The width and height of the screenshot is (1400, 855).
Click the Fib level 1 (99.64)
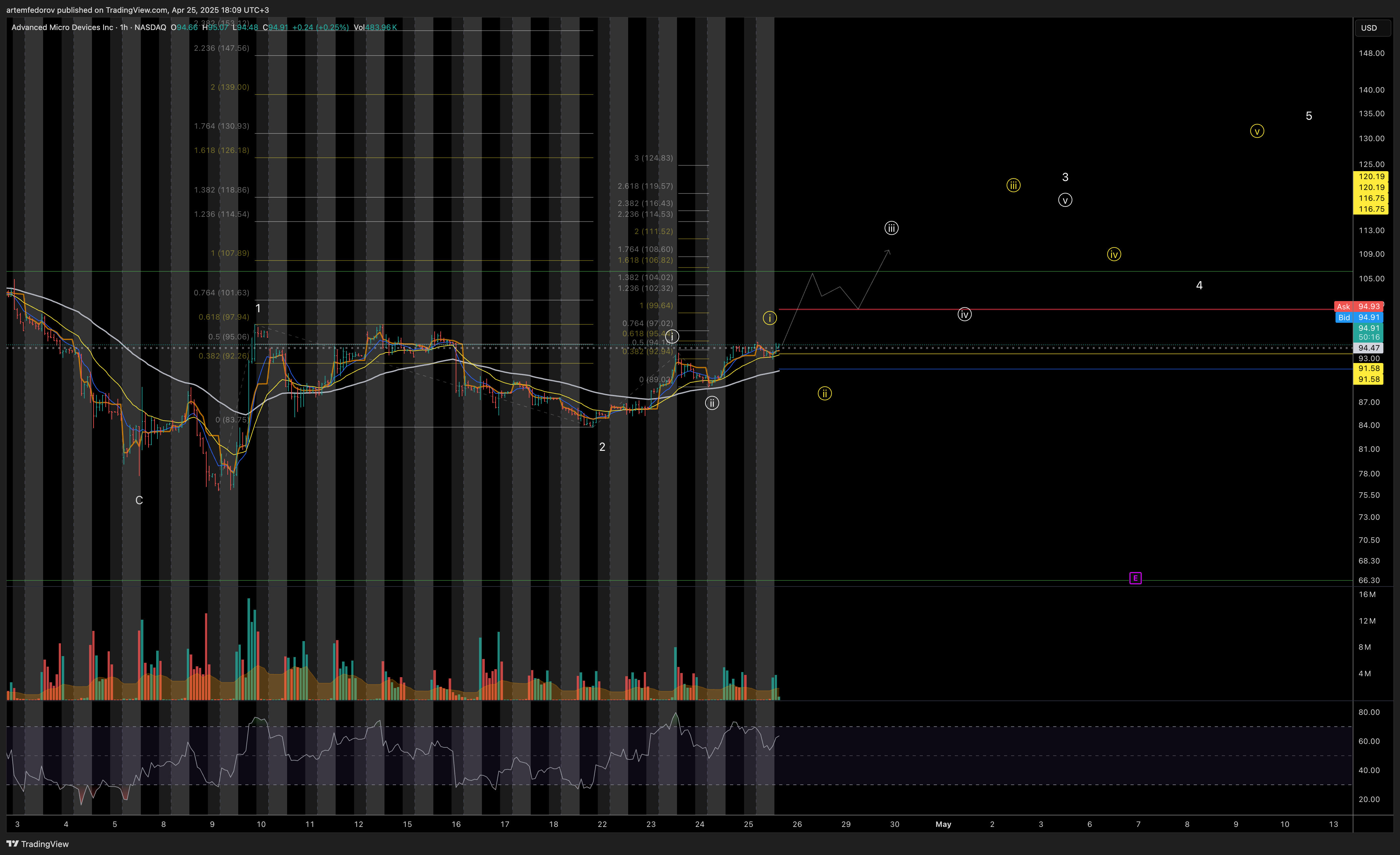[x=656, y=306]
